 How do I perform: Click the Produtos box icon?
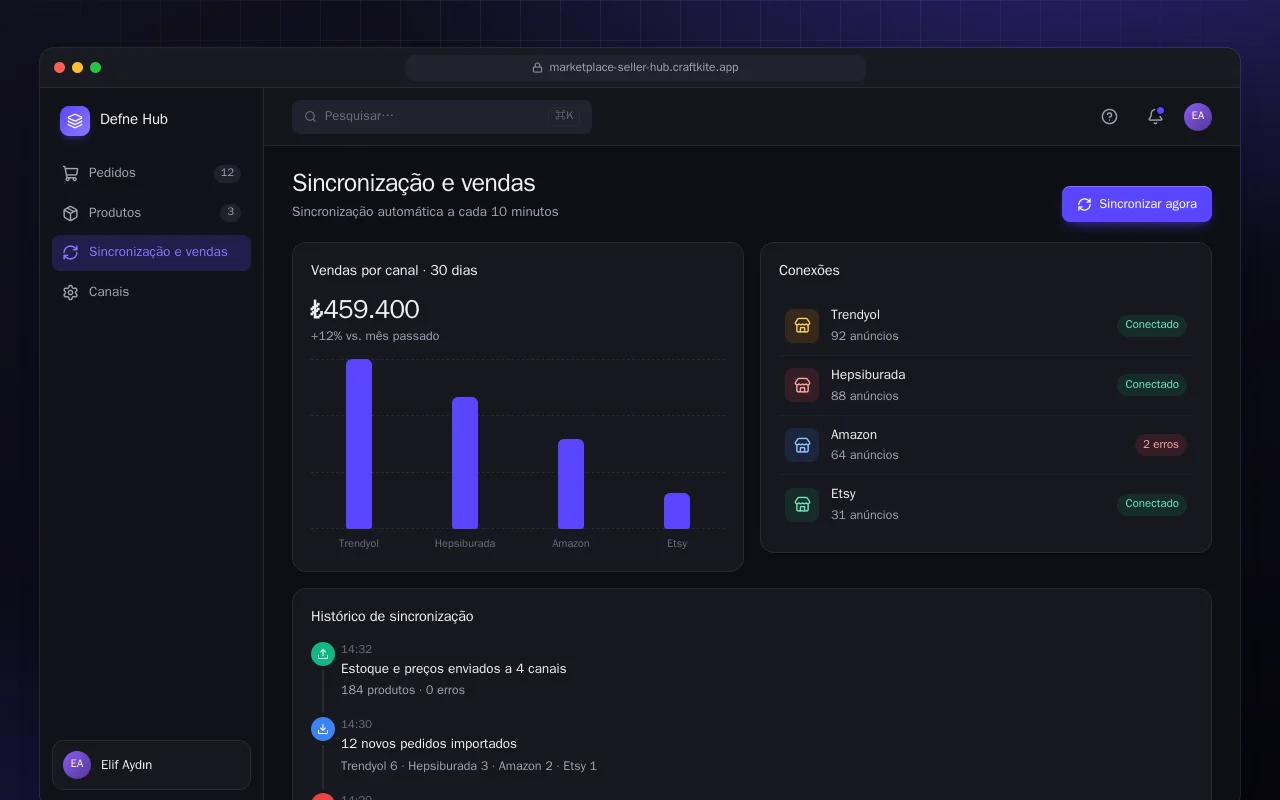70,213
